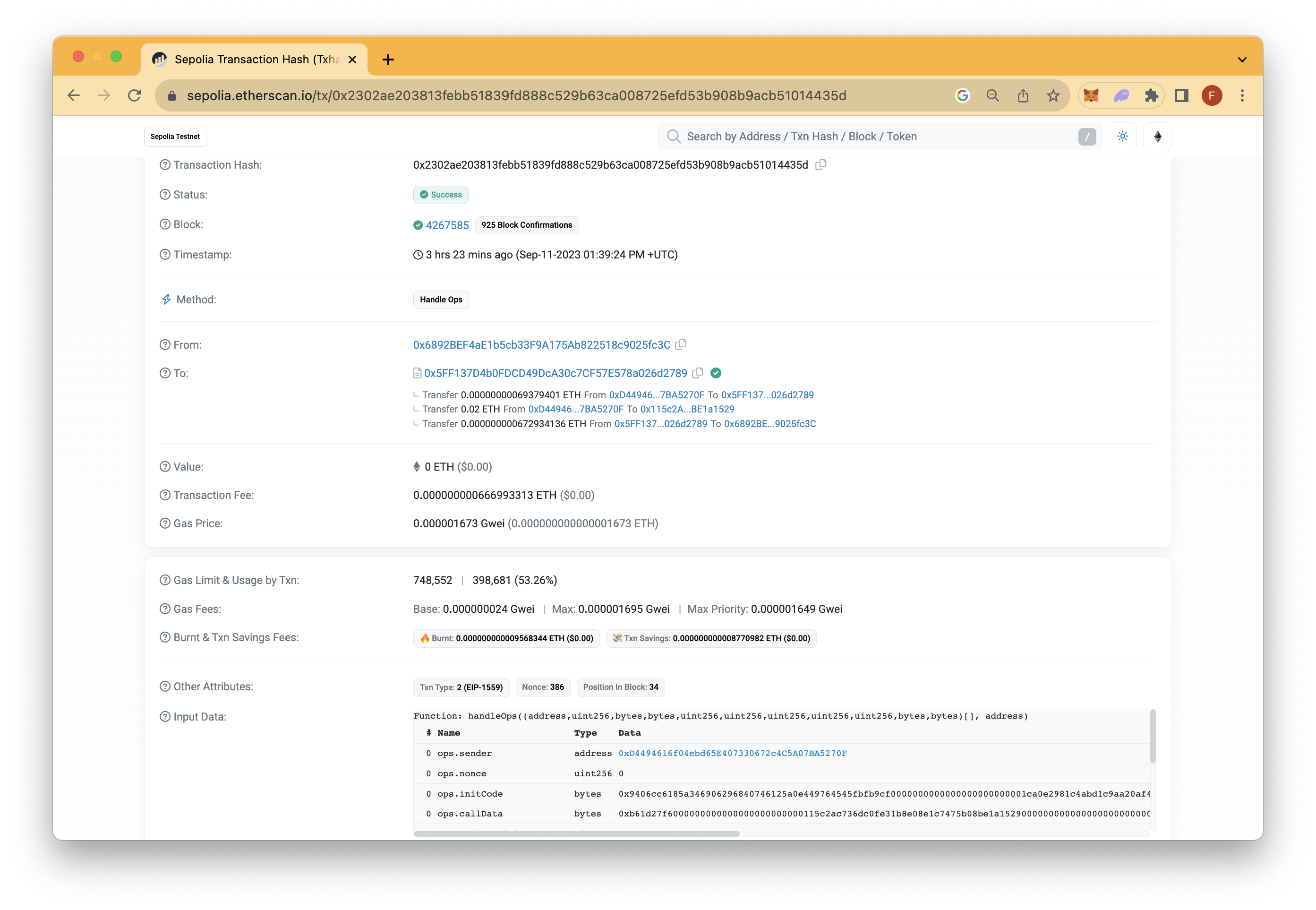Open the zoom magnifier in address bar
Viewport: 1316px width, 910px height.
point(992,95)
